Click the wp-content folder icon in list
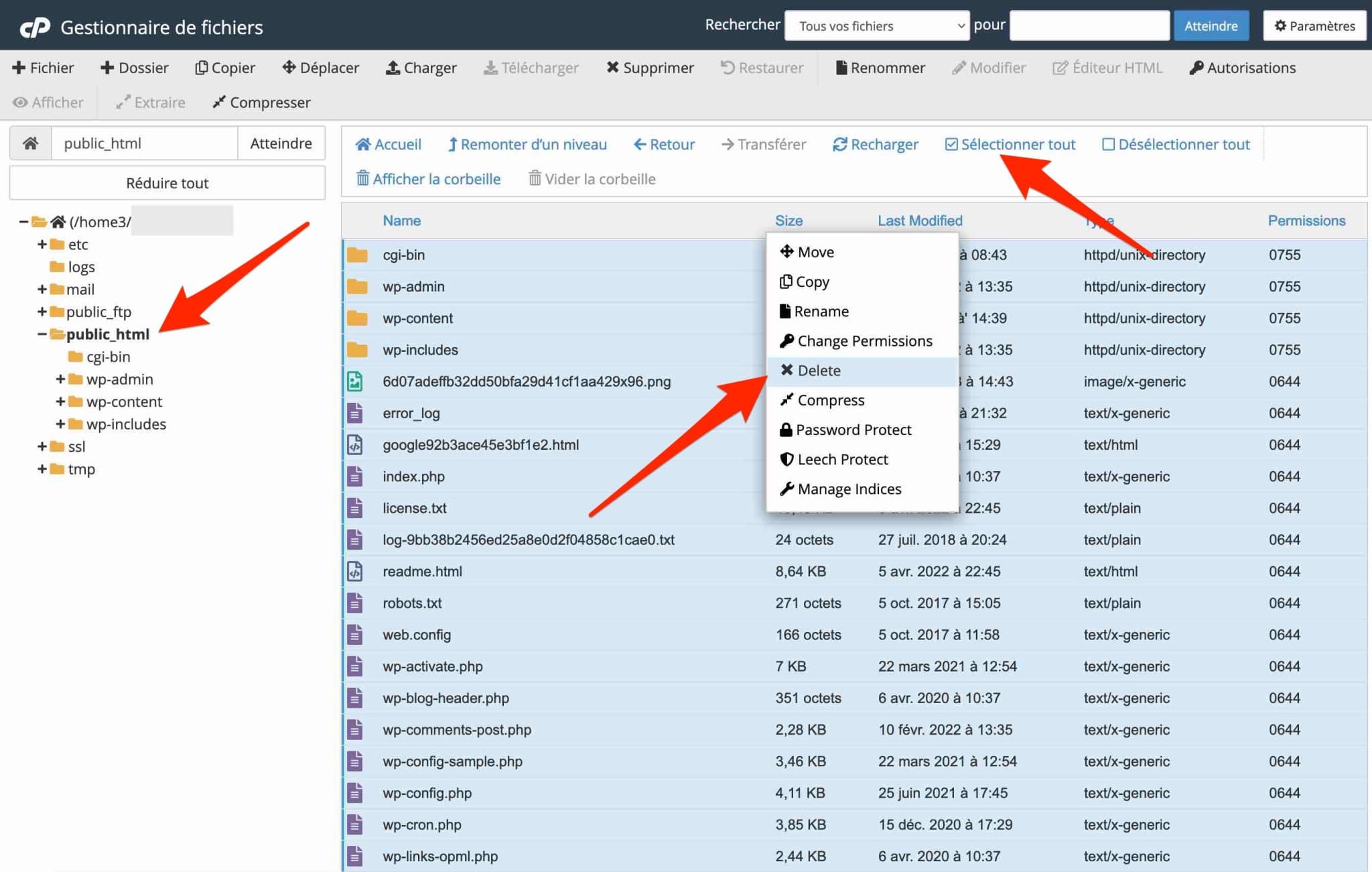 point(357,318)
